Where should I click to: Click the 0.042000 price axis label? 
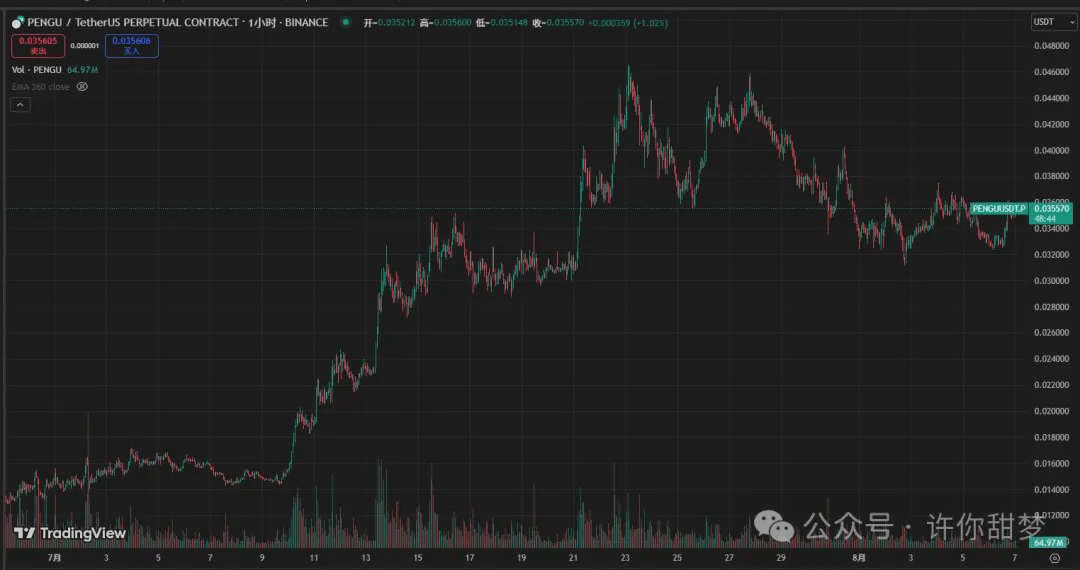coord(1051,125)
